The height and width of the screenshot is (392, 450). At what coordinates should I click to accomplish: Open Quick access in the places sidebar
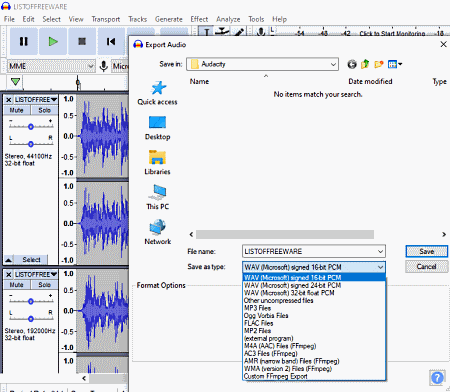(157, 93)
